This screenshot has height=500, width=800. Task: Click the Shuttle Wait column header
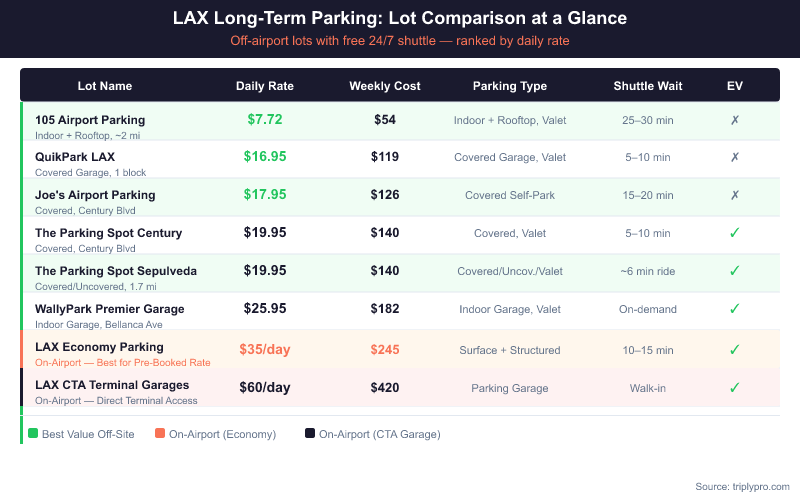[x=648, y=86]
